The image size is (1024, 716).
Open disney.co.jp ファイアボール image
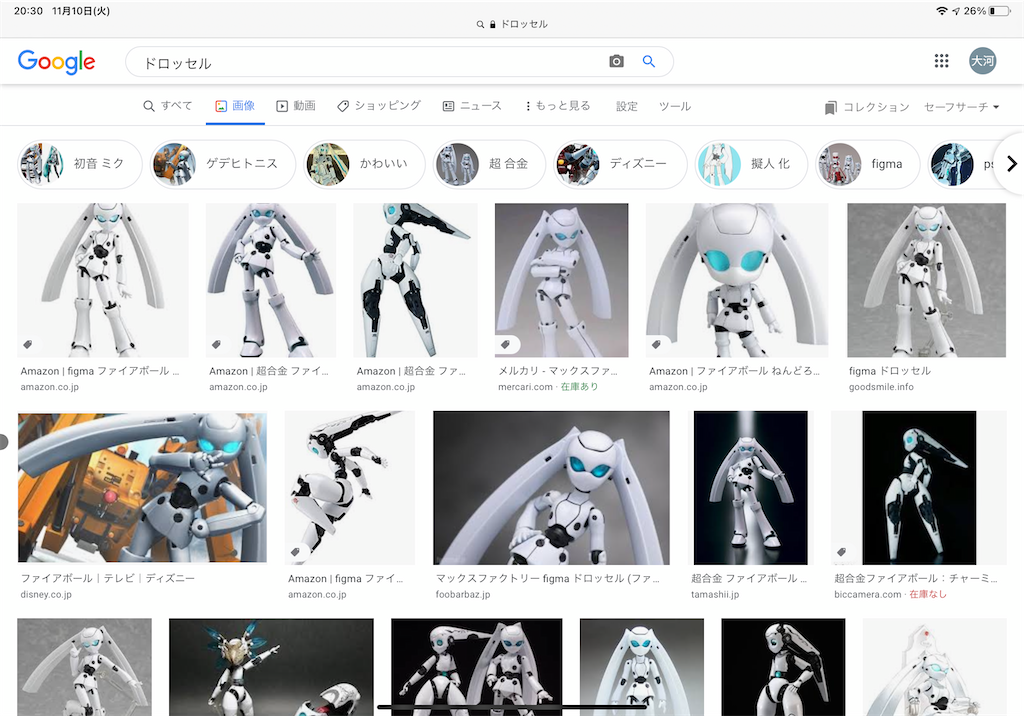click(142, 487)
